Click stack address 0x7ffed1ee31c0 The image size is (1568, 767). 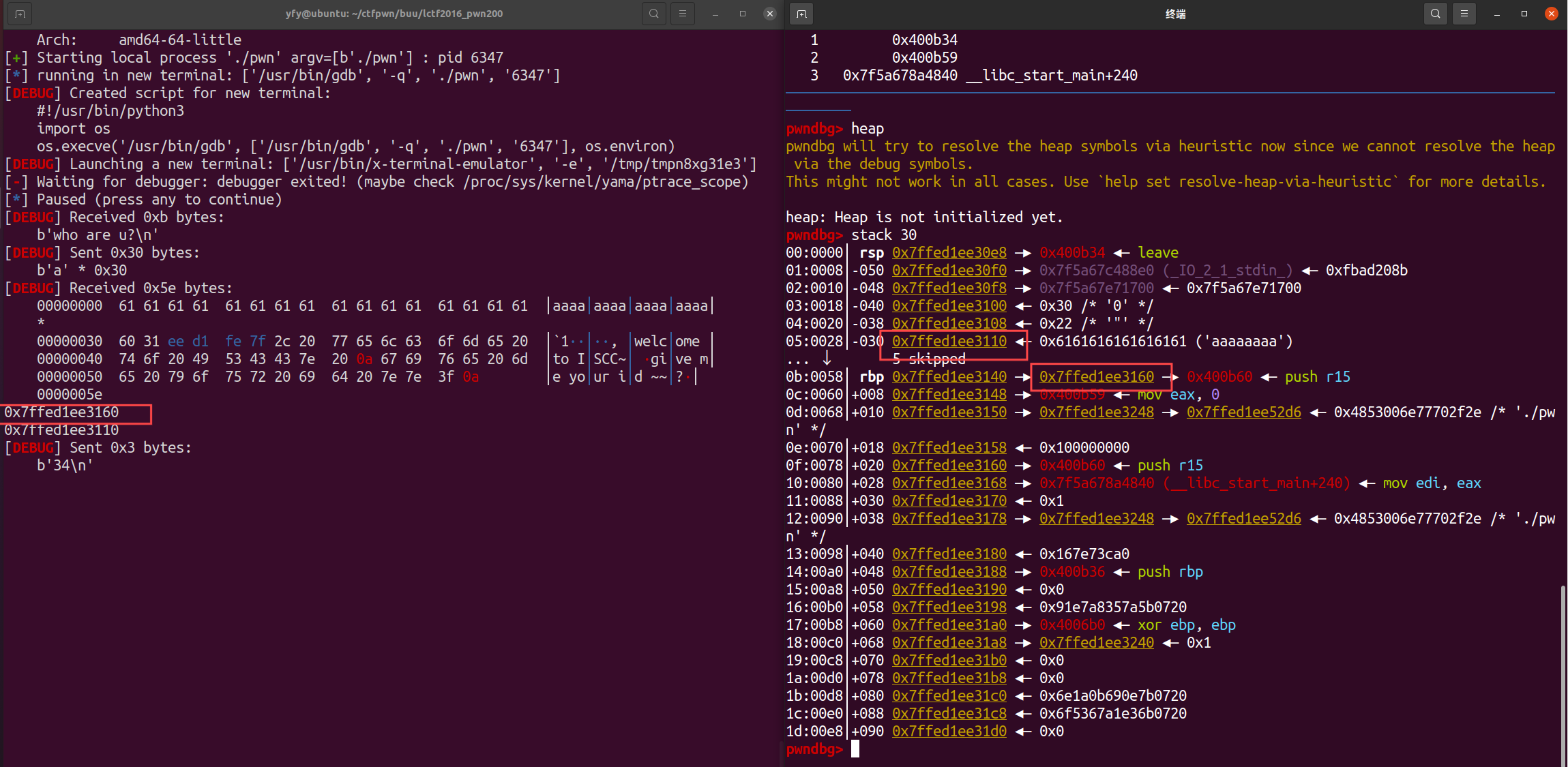949,696
